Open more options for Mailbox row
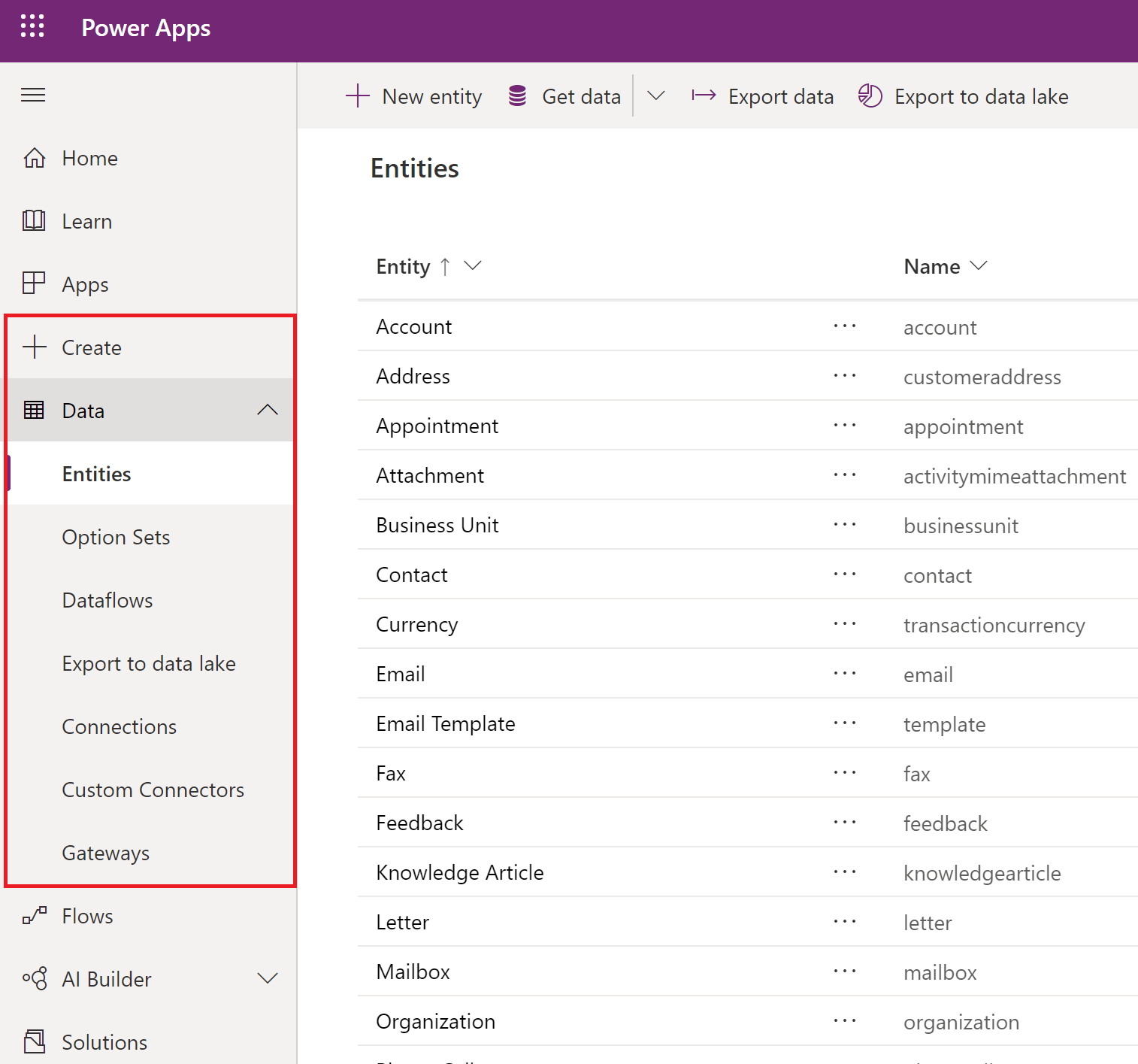1138x1064 pixels. tap(845, 972)
